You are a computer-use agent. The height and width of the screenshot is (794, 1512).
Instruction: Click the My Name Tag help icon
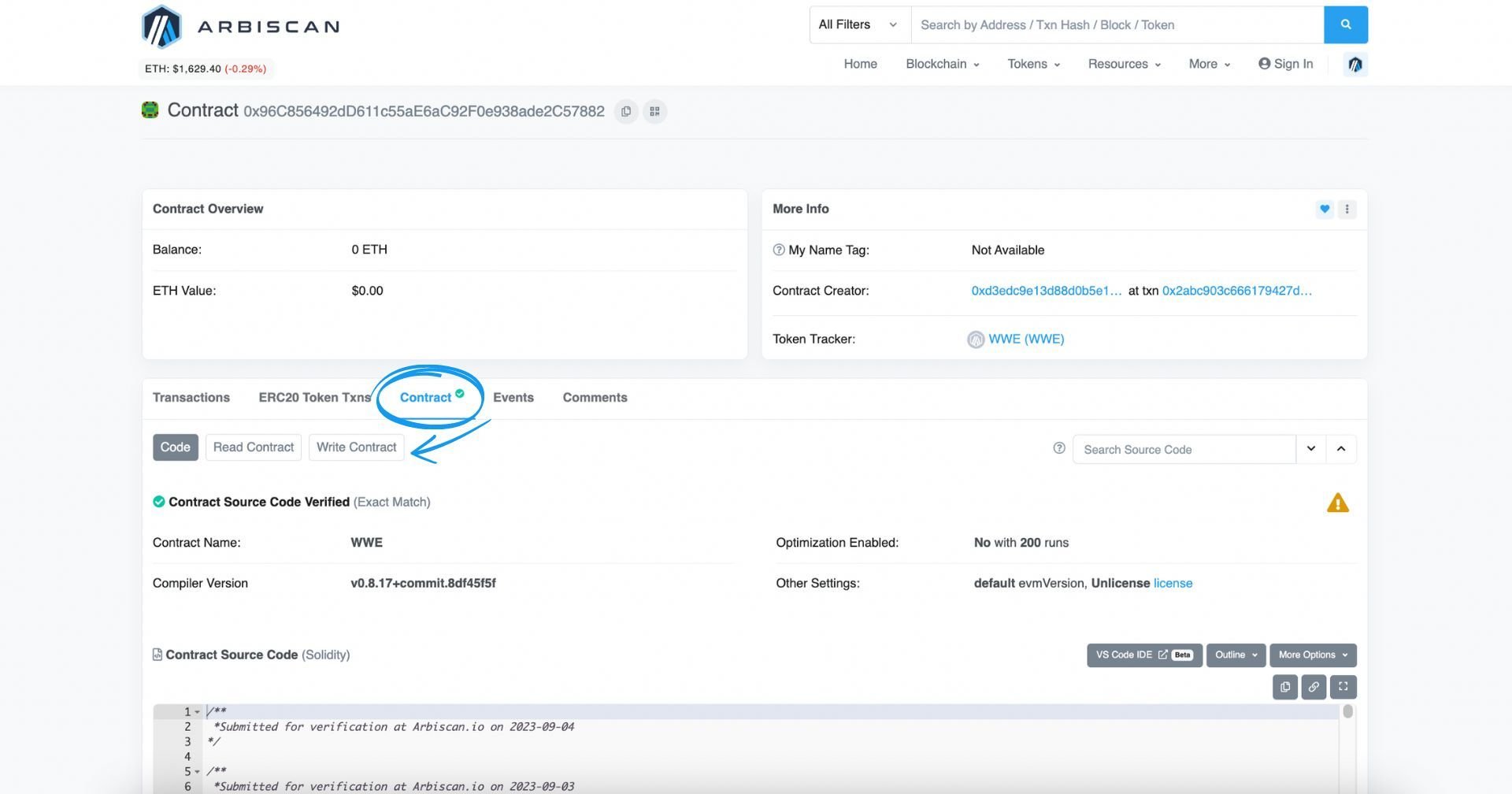click(779, 250)
